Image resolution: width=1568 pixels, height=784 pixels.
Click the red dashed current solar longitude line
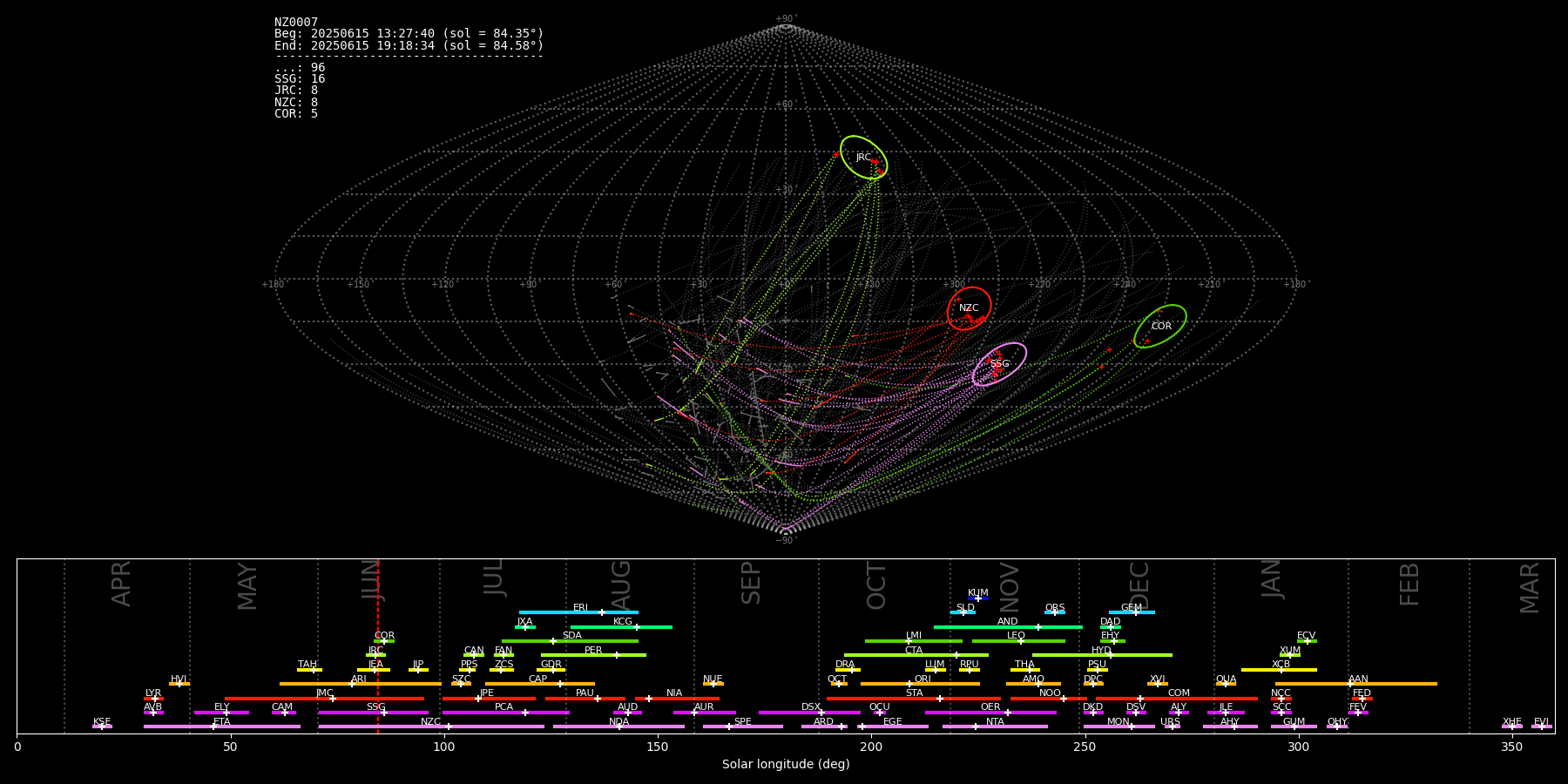pos(378,645)
